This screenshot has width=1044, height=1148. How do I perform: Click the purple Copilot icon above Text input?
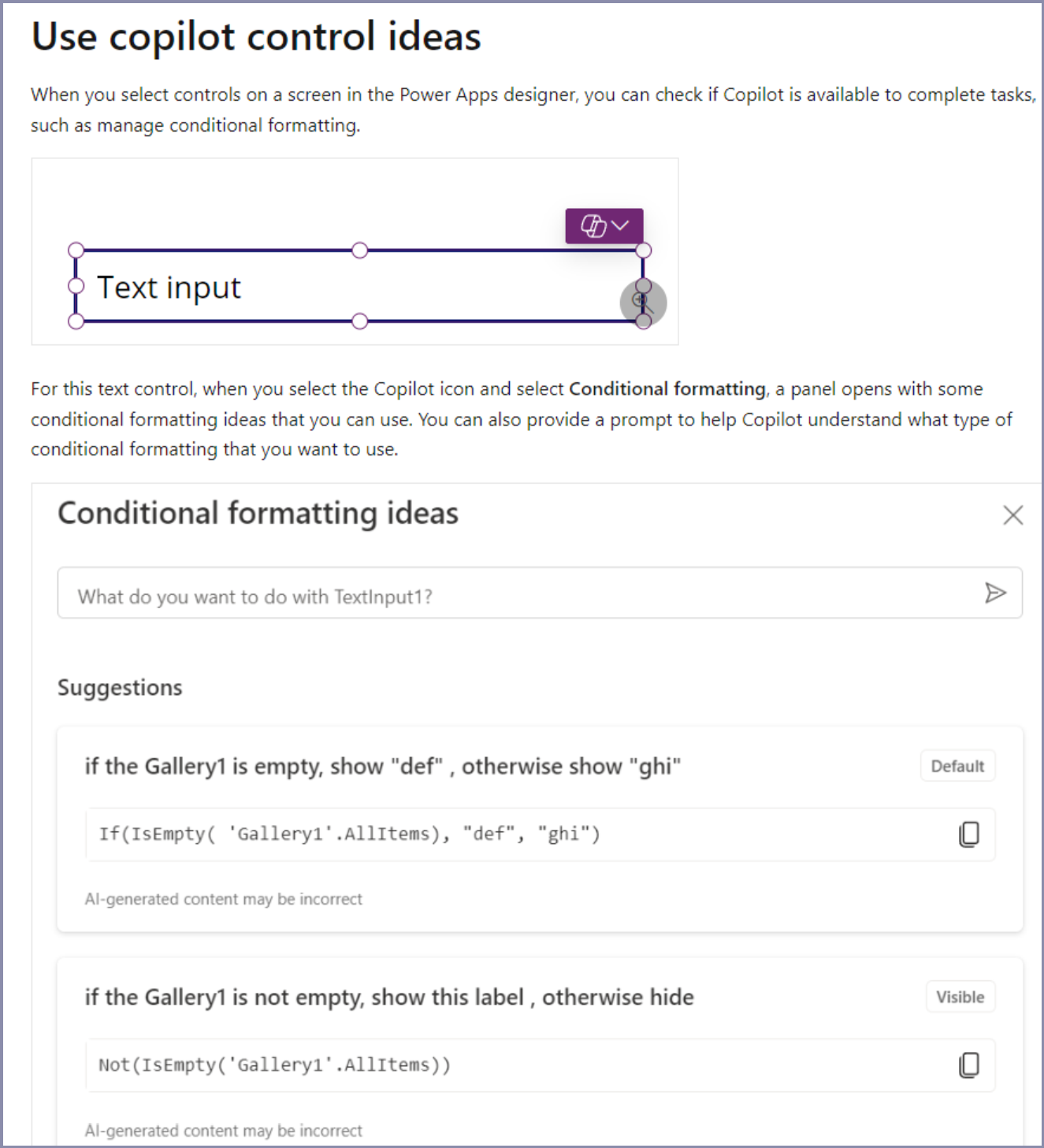point(593,226)
